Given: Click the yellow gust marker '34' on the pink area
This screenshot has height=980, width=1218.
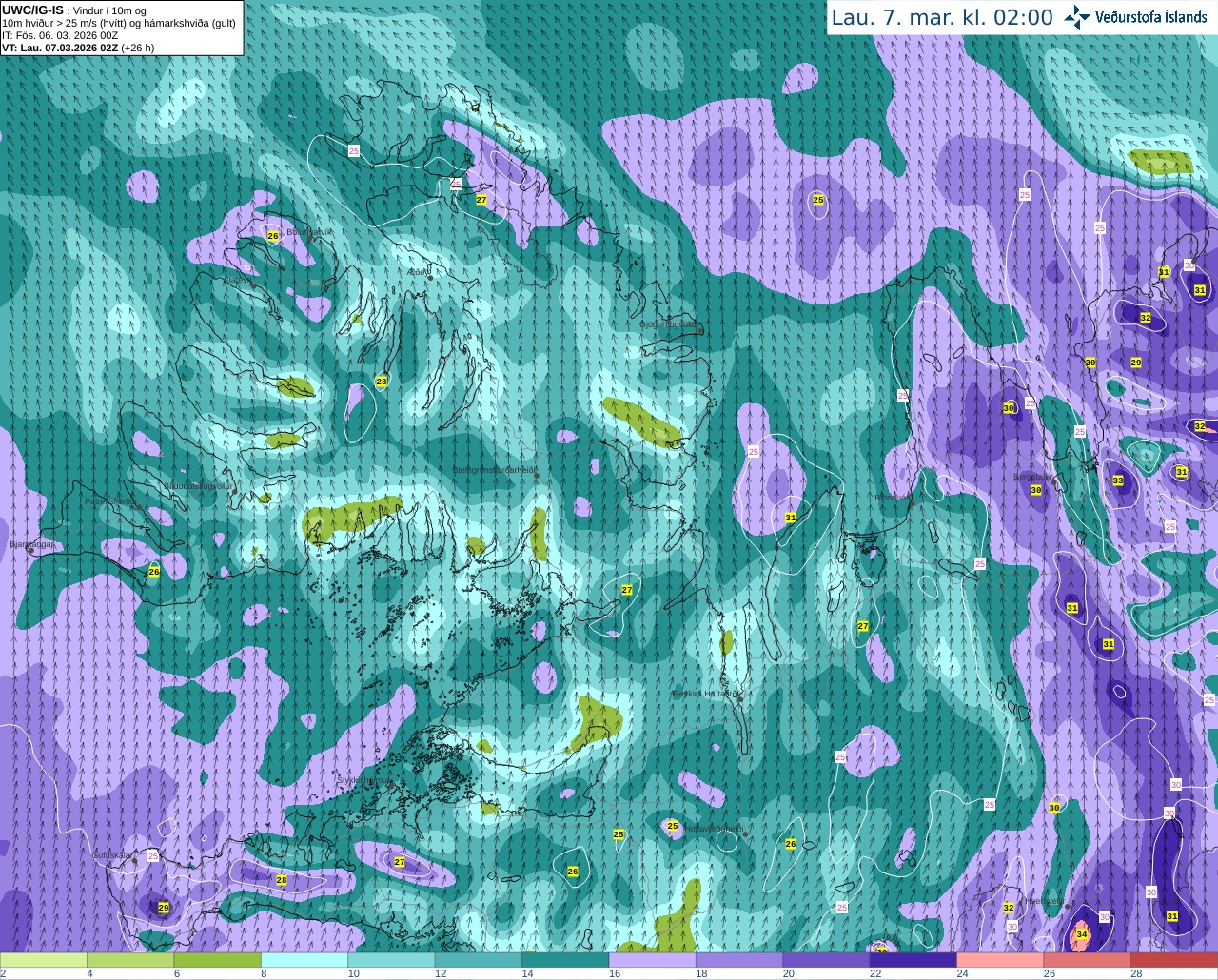Looking at the screenshot, I should [1082, 935].
